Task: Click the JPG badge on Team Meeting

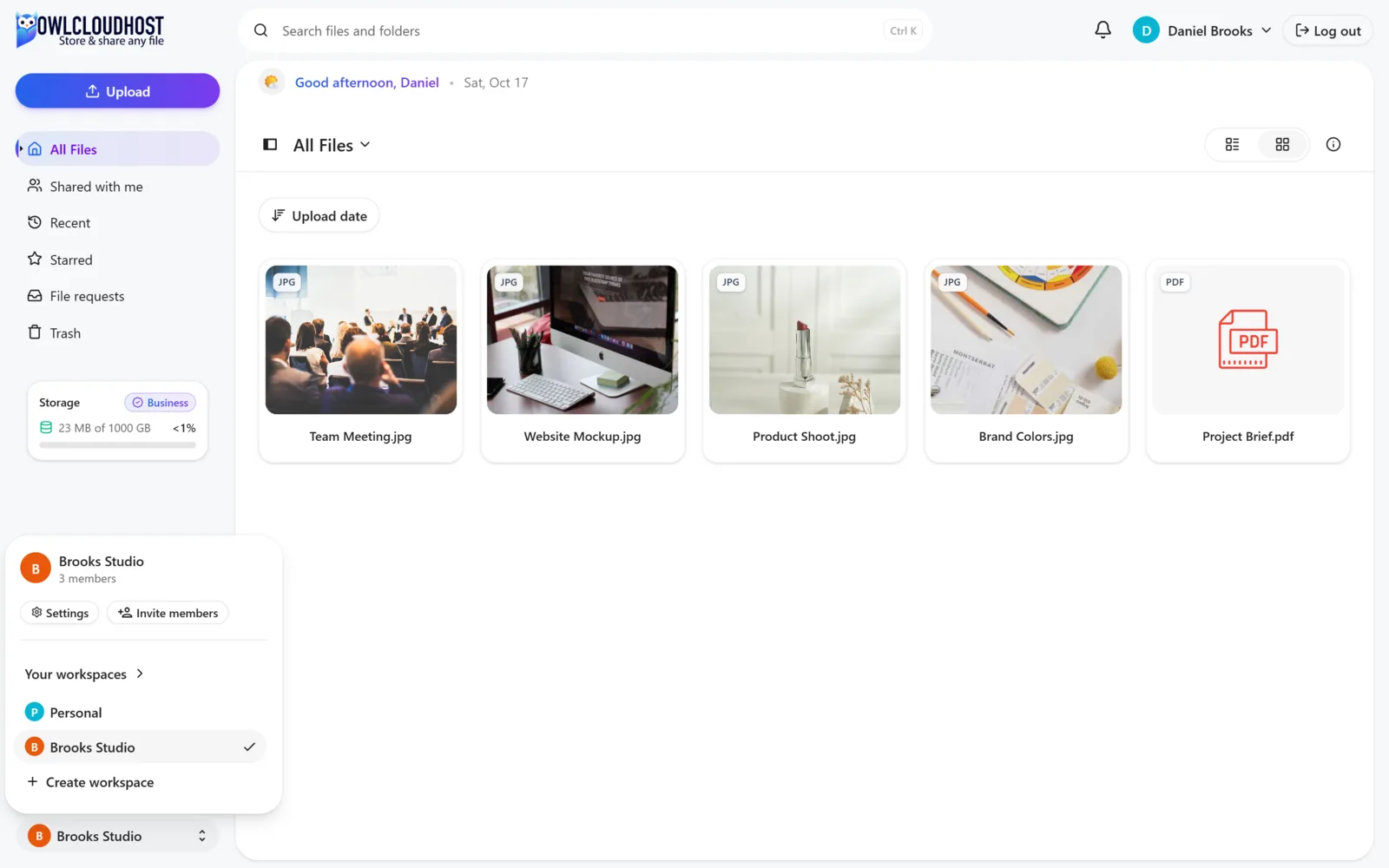Action: 286,282
